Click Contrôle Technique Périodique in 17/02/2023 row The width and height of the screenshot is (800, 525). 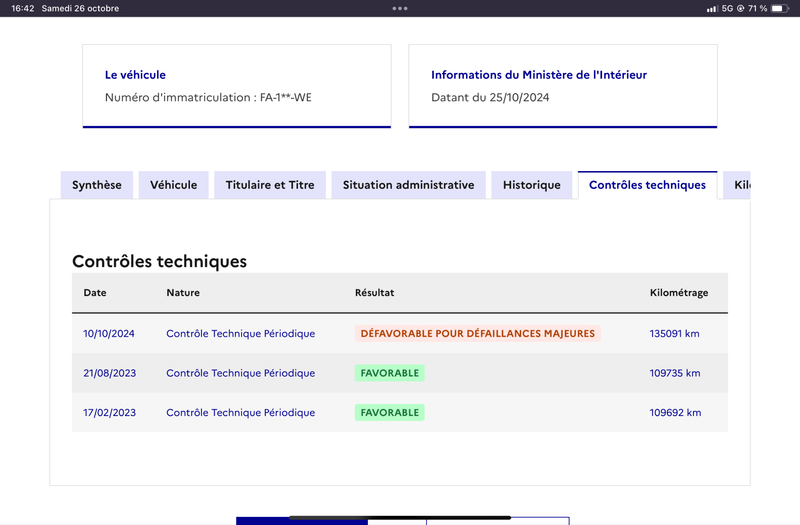coord(240,412)
